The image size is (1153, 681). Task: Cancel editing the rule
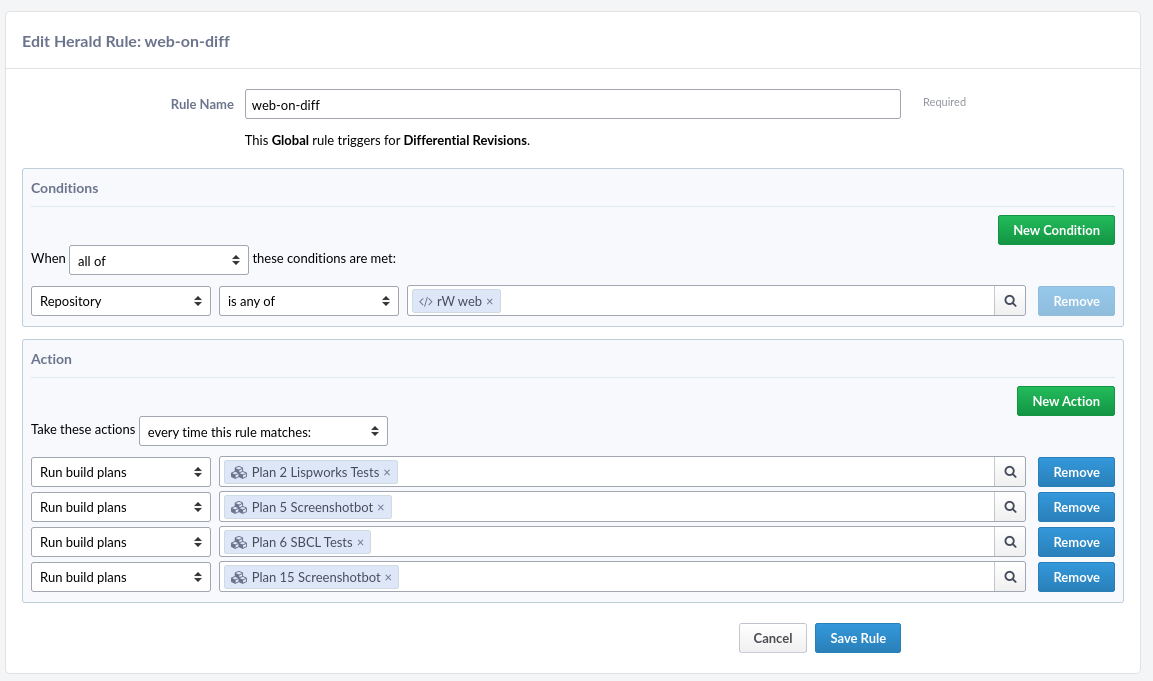tap(772, 638)
